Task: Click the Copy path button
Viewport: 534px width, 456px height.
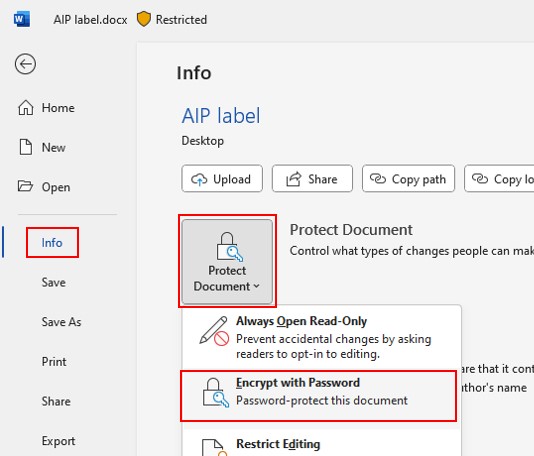Action: [x=408, y=179]
